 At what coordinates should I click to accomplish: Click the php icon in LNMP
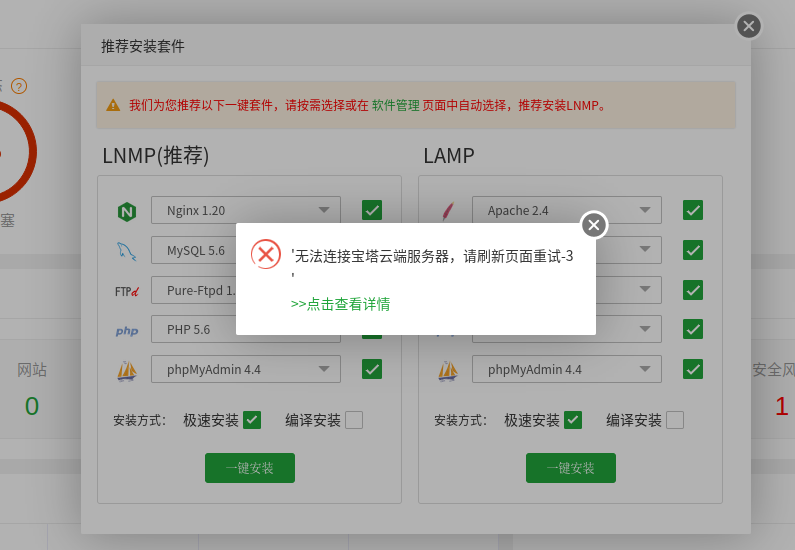(127, 331)
